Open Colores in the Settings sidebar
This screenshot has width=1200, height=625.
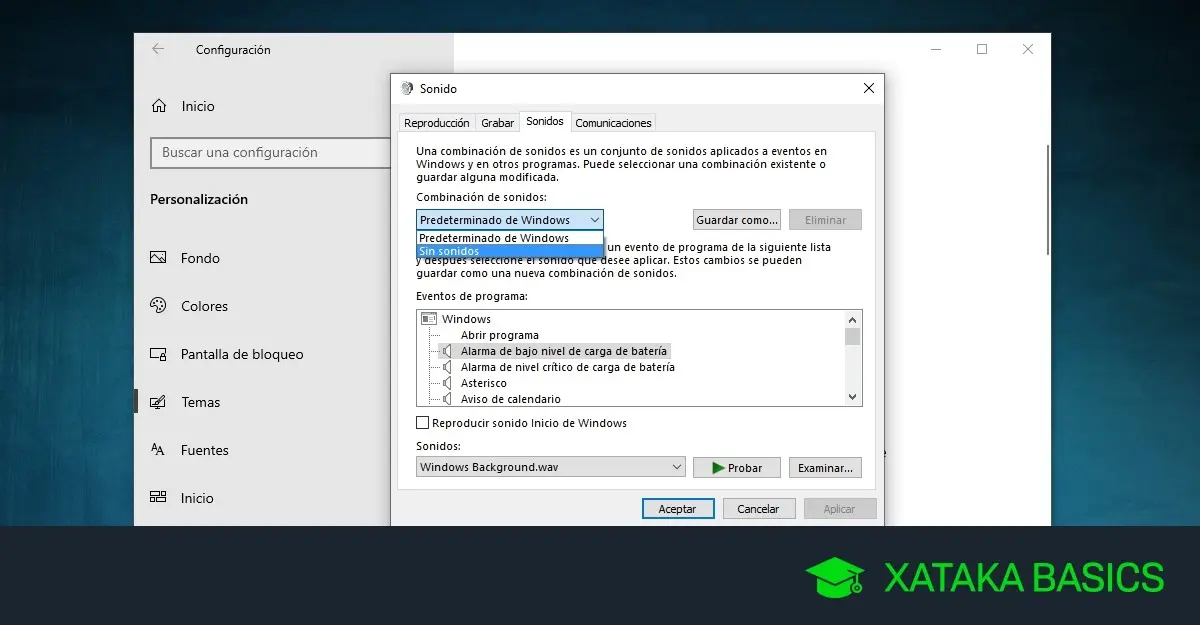[204, 306]
